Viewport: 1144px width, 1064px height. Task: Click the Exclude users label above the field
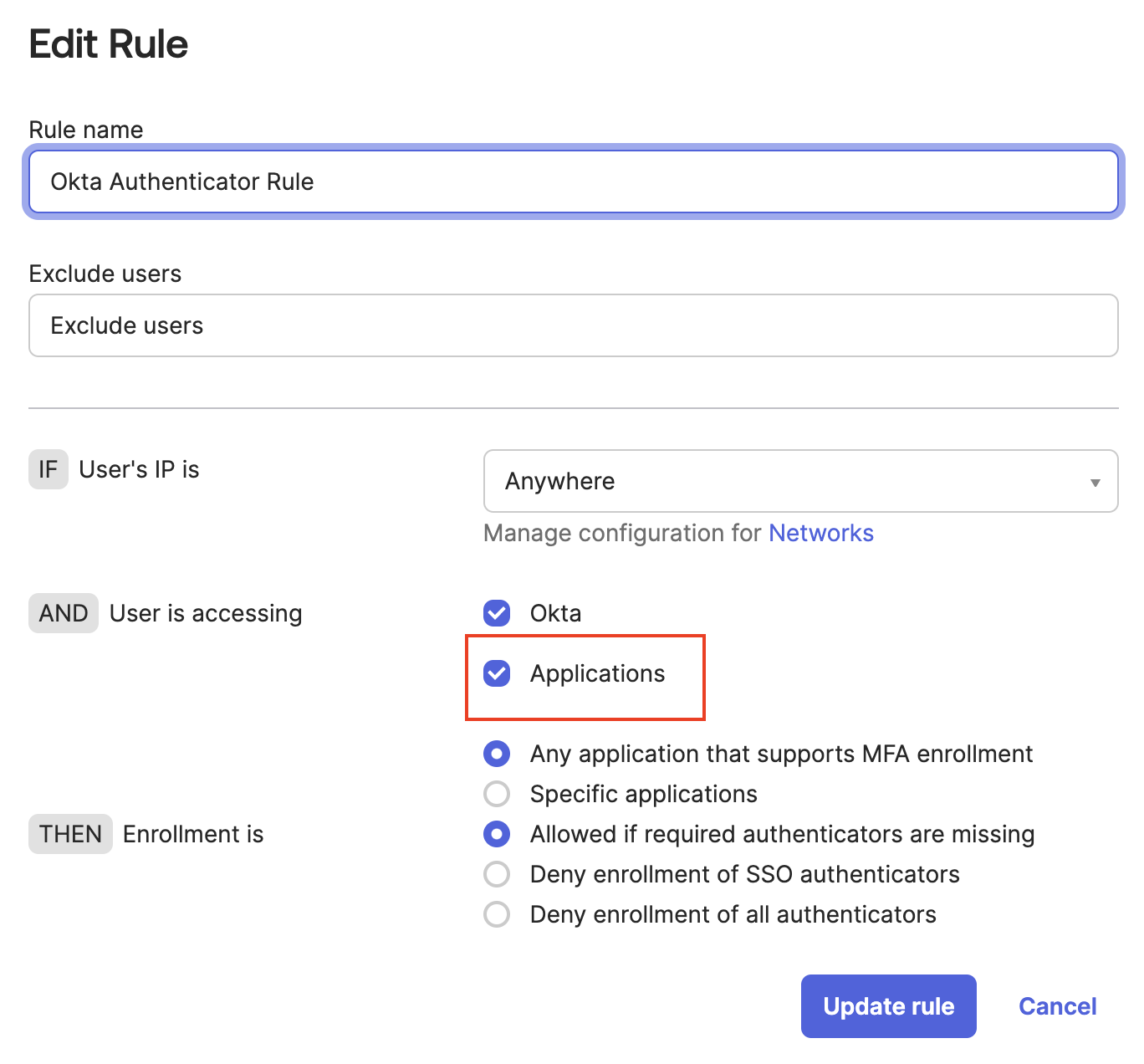105,274
